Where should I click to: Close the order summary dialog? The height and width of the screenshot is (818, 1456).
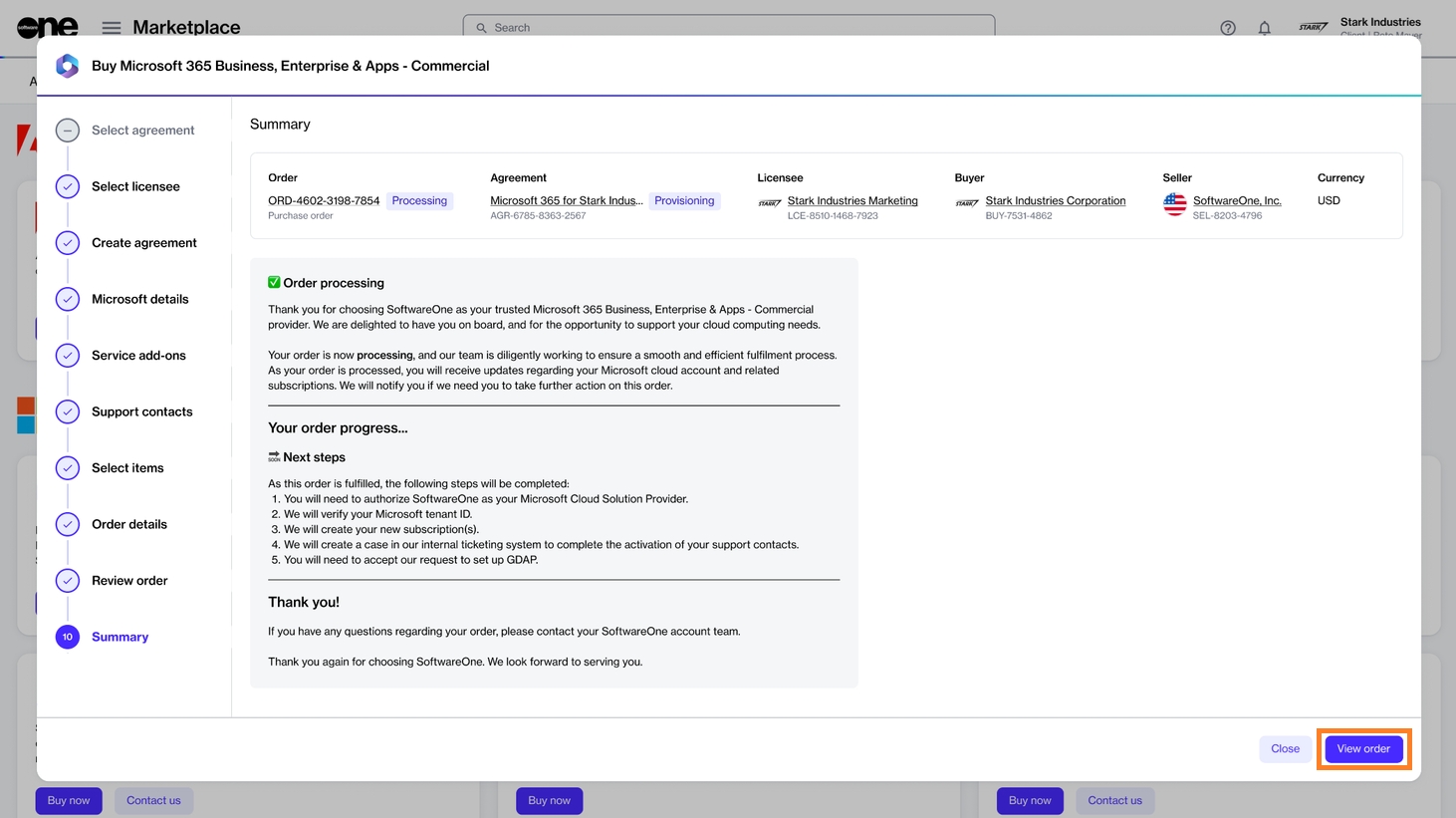[x=1284, y=749]
